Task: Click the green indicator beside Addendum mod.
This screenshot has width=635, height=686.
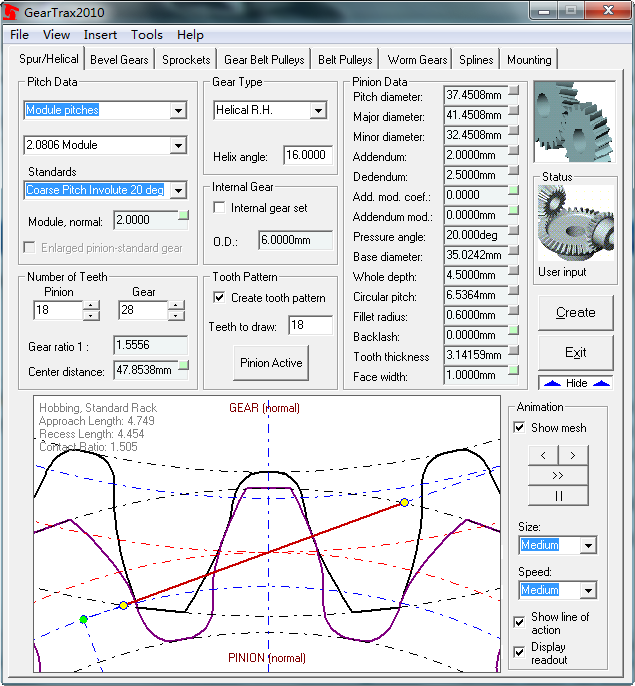Action: (514, 210)
